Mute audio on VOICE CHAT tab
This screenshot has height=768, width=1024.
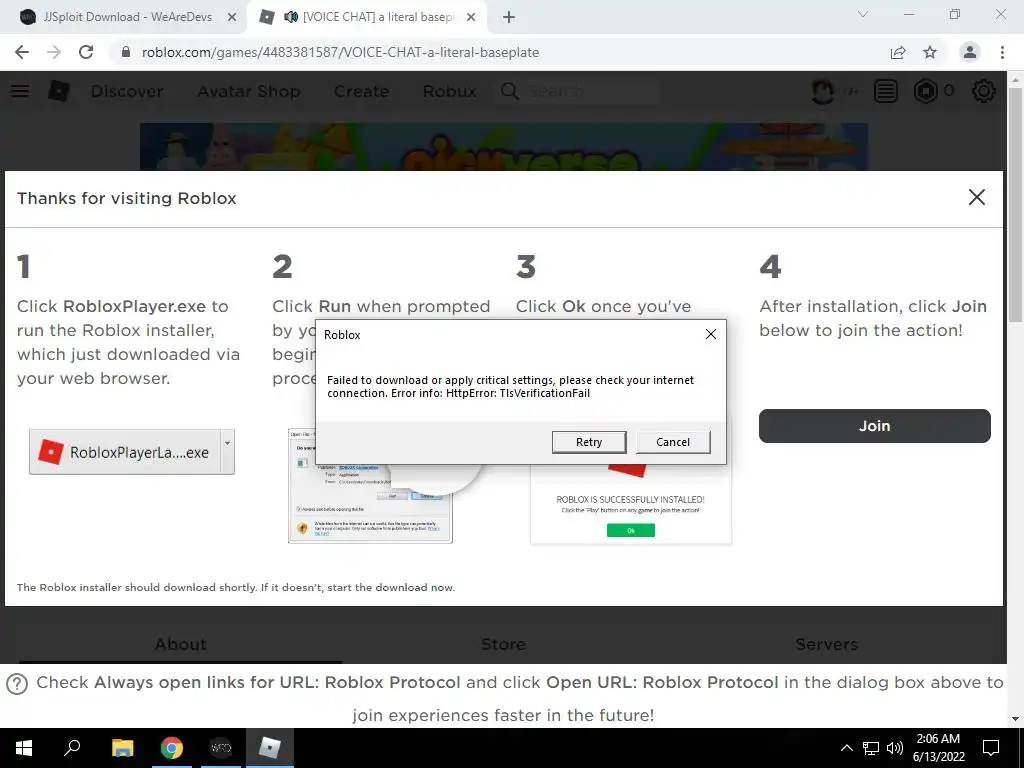tap(291, 17)
